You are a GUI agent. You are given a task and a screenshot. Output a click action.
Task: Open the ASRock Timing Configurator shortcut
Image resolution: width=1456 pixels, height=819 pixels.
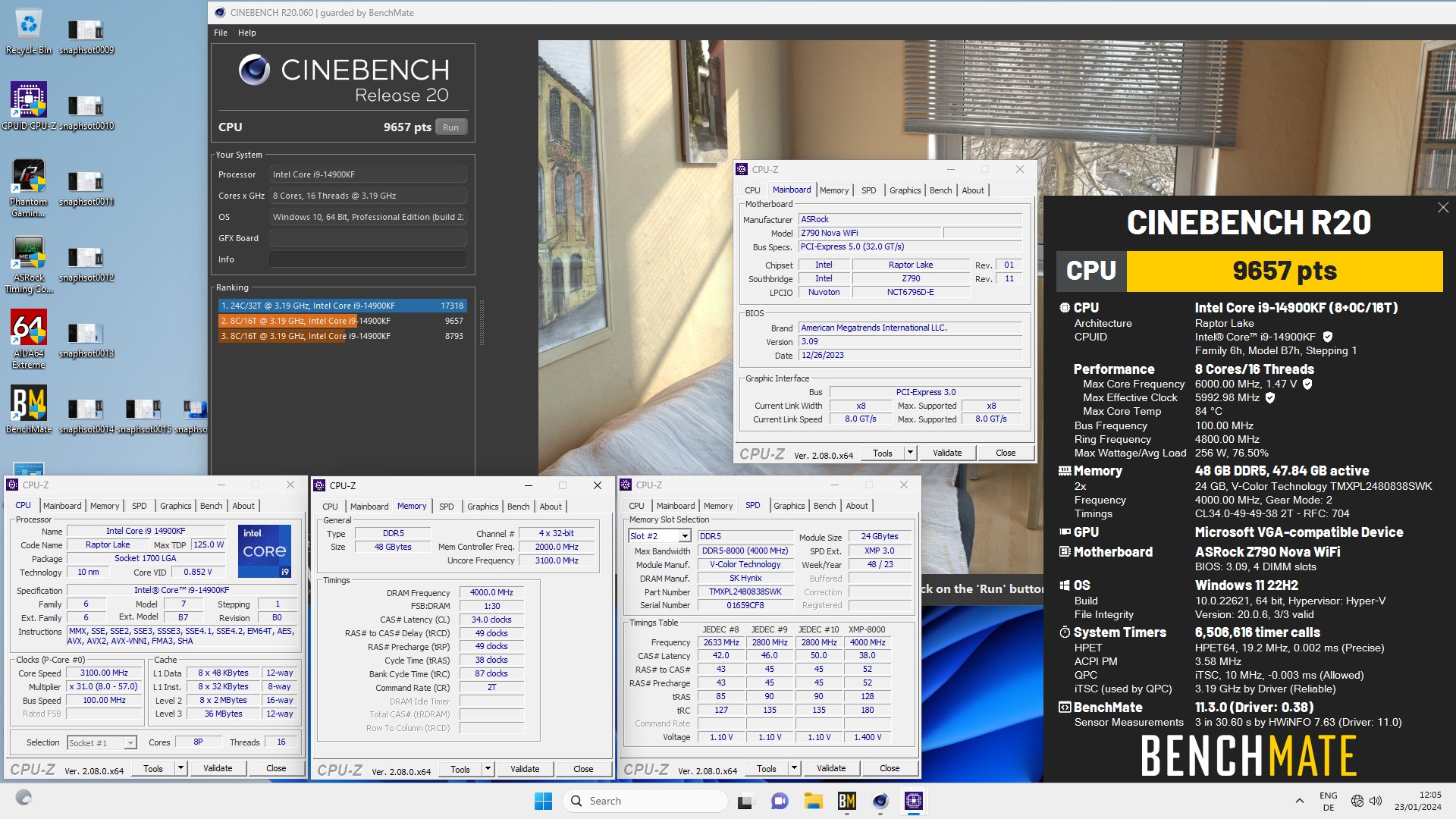tap(28, 264)
